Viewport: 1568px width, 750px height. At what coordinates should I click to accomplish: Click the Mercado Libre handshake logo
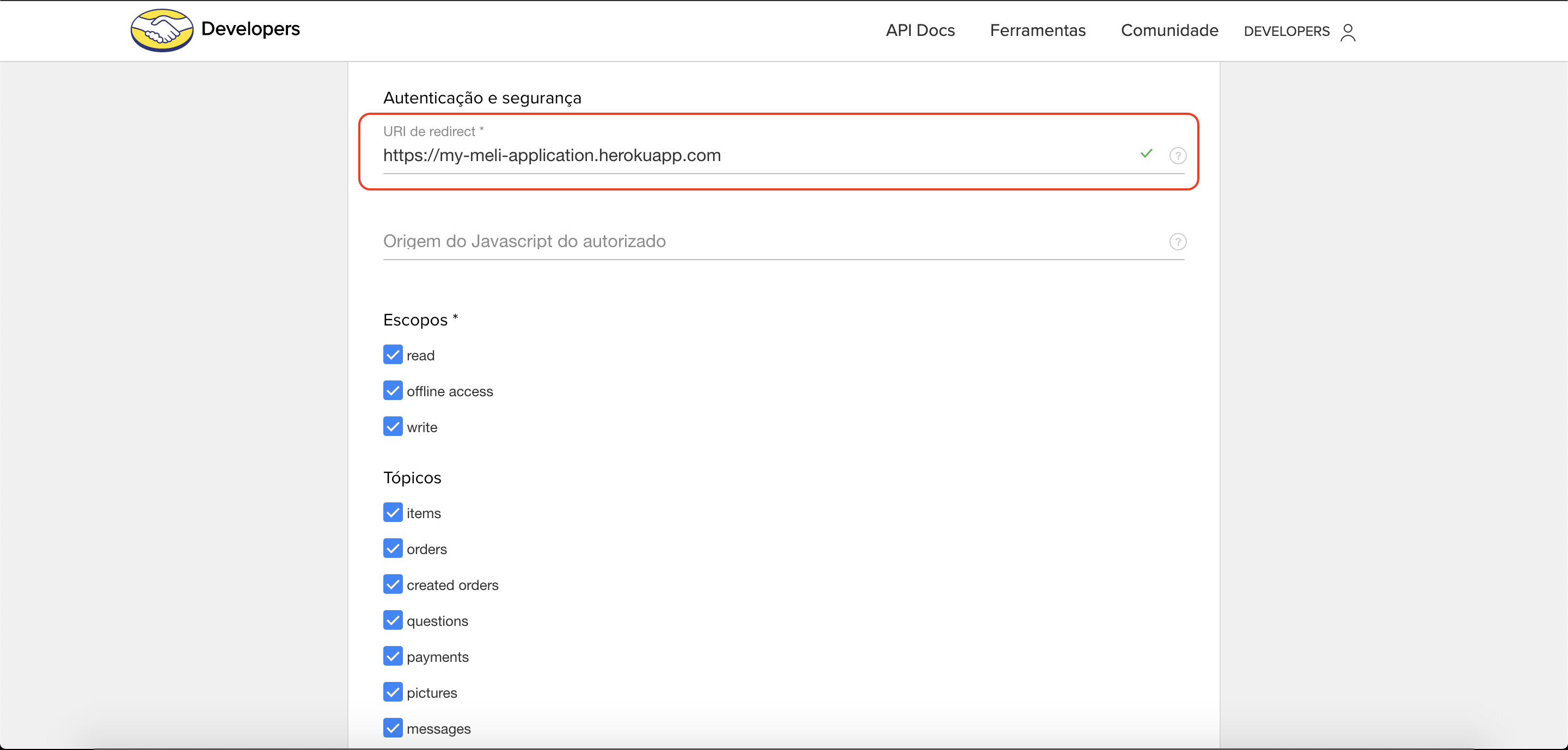[161, 30]
